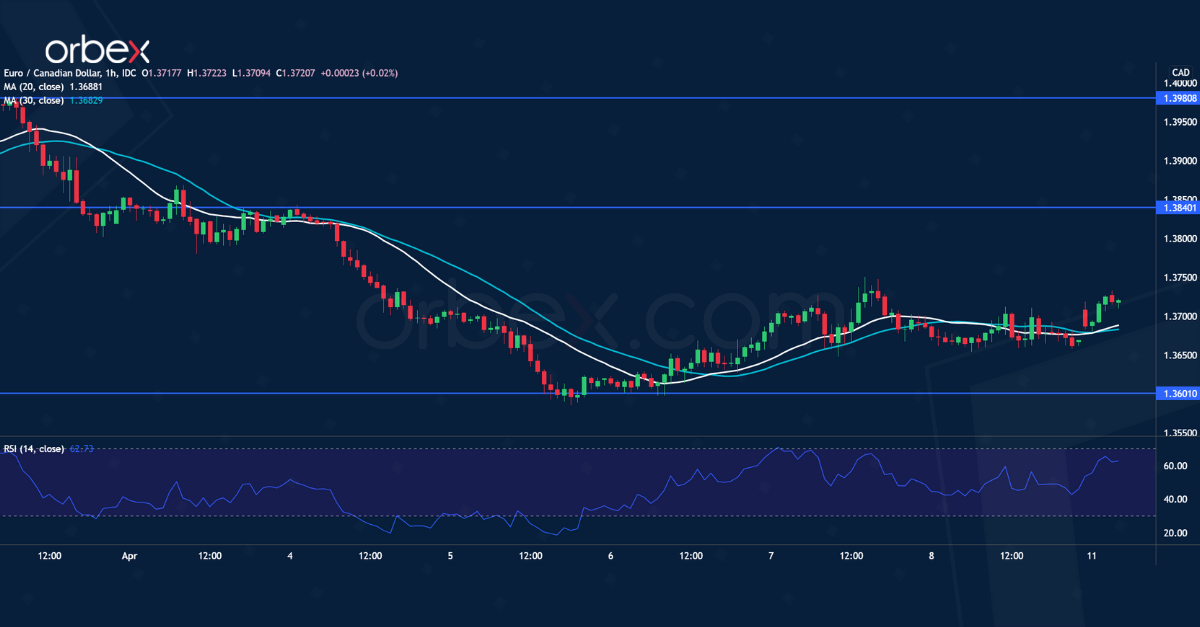This screenshot has height=627, width=1200.
Task: Click the date label 6 on the time axis
Action: coord(610,555)
